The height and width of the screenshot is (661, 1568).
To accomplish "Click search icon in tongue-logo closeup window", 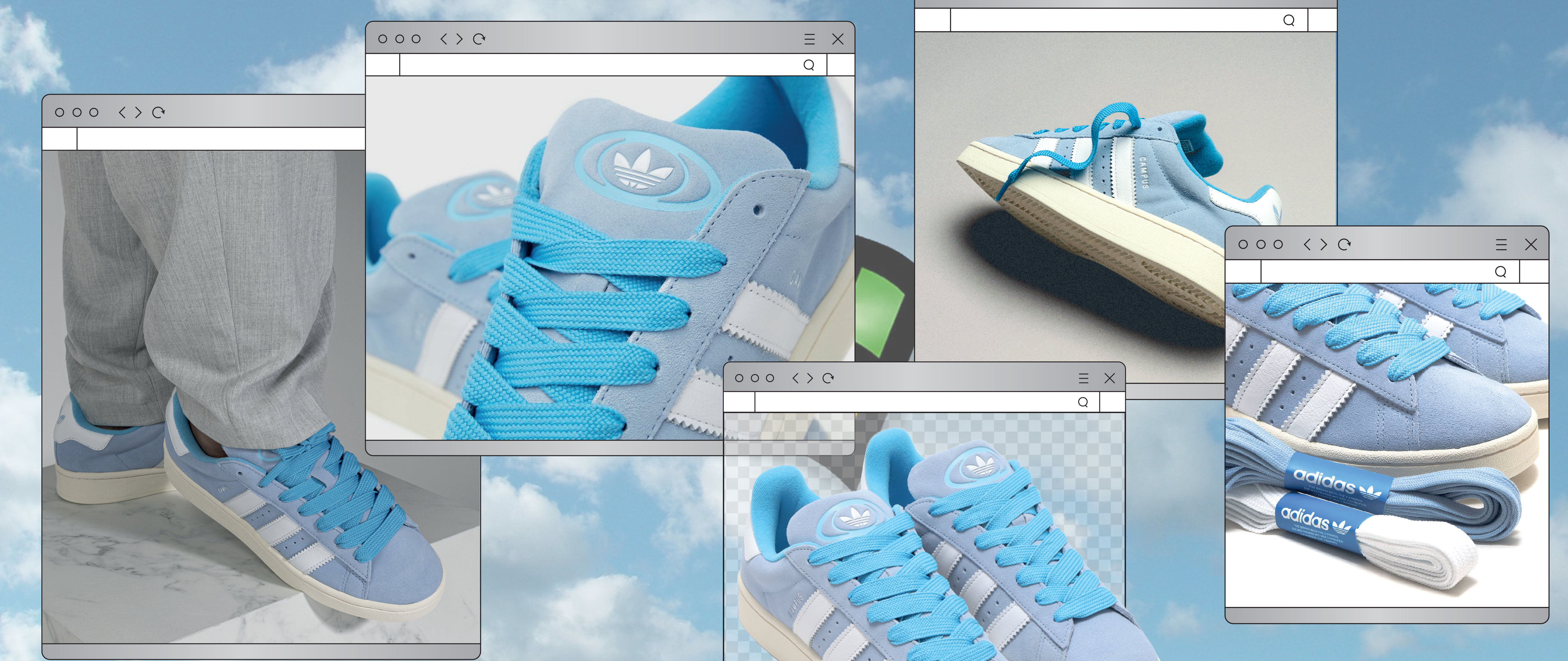I will [809, 65].
